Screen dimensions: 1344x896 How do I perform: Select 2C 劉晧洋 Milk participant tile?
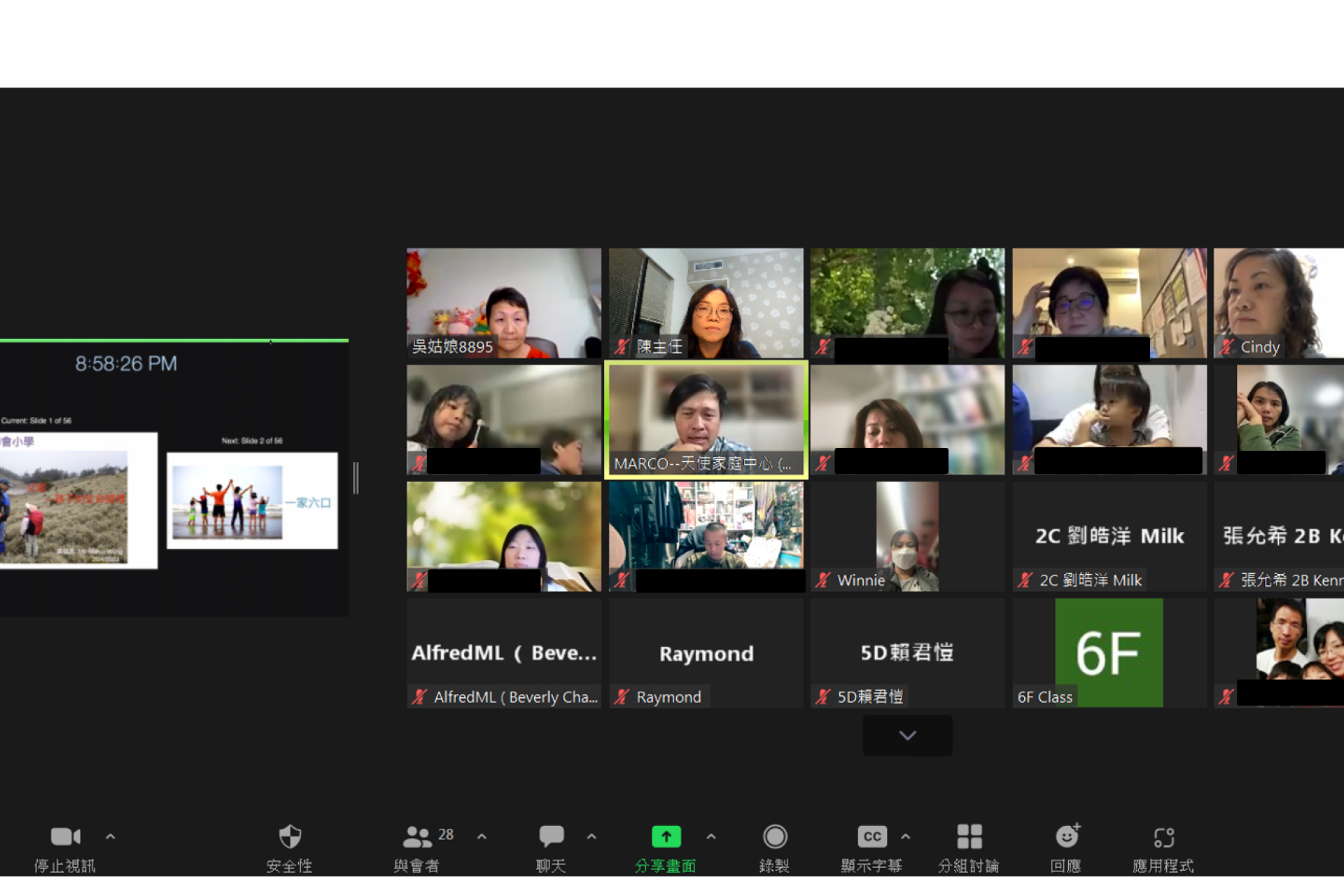pyautogui.click(x=1109, y=536)
